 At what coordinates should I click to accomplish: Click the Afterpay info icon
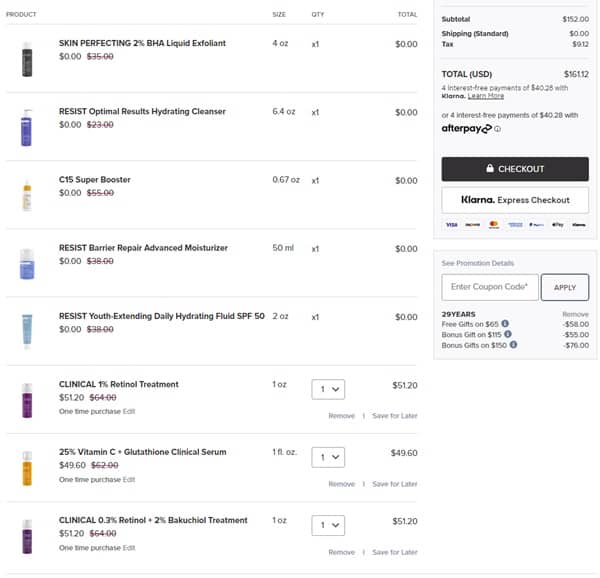click(x=497, y=129)
